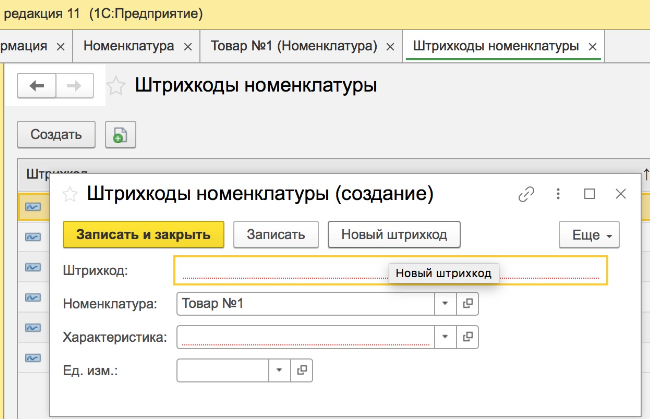Expand the Ед. изм. dropdown list
This screenshot has width=652, height=419.
click(x=279, y=370)
